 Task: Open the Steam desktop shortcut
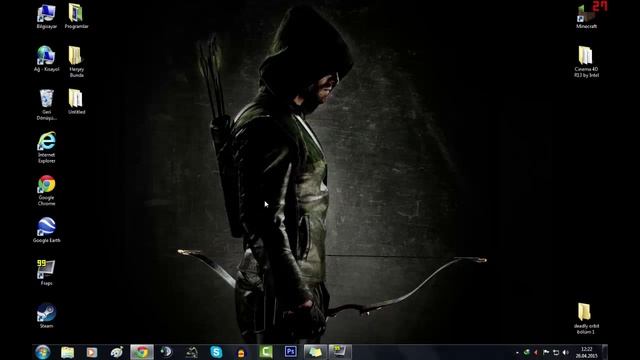point(47,316)
